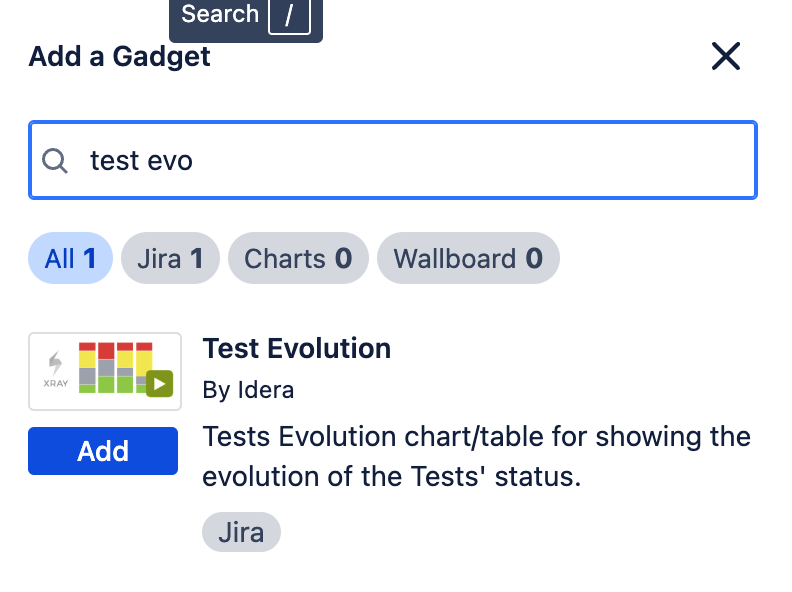The height and width of the screenshot is (592, 792).
Task: Click the XRAY logo in the gadget thumbnail
Action: 56,370
